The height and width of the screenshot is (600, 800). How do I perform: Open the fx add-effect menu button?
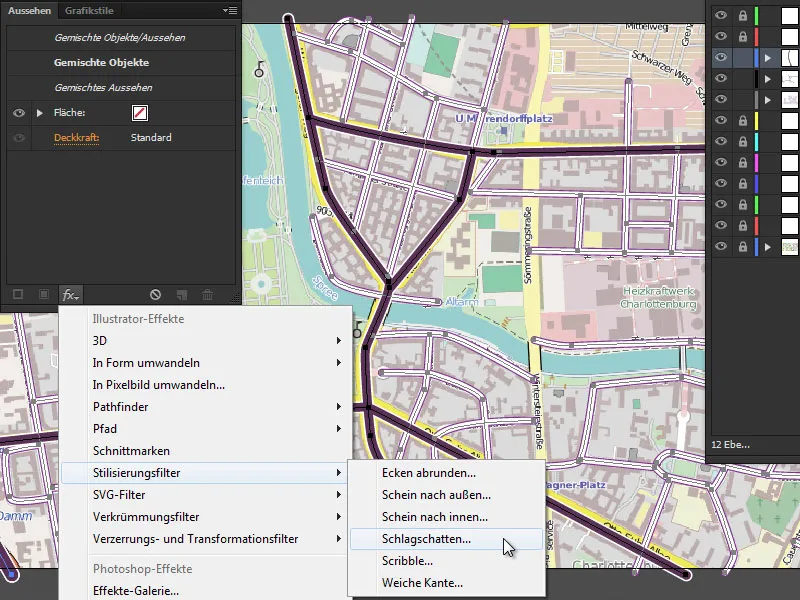point(70,295)
